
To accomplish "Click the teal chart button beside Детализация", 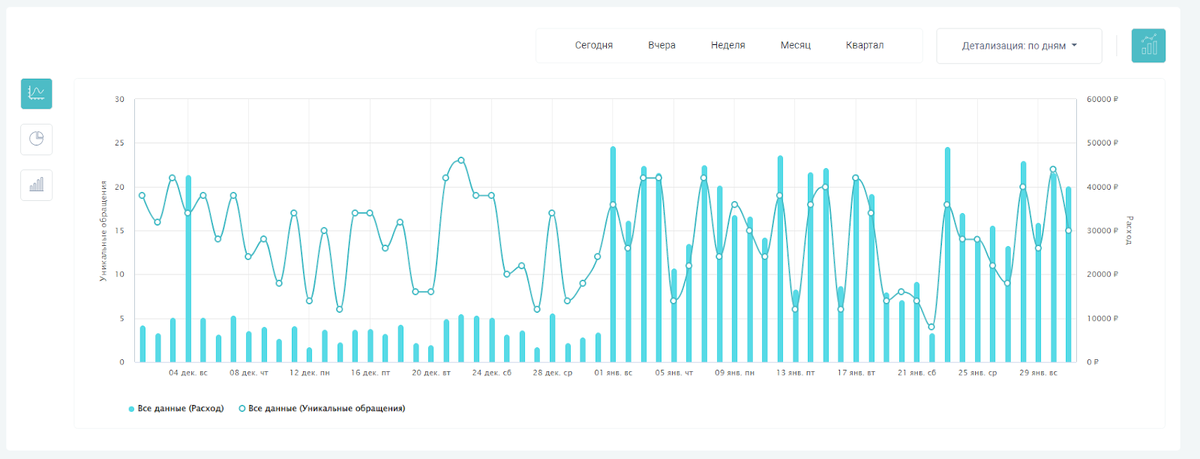I will tap(1148, 45).
